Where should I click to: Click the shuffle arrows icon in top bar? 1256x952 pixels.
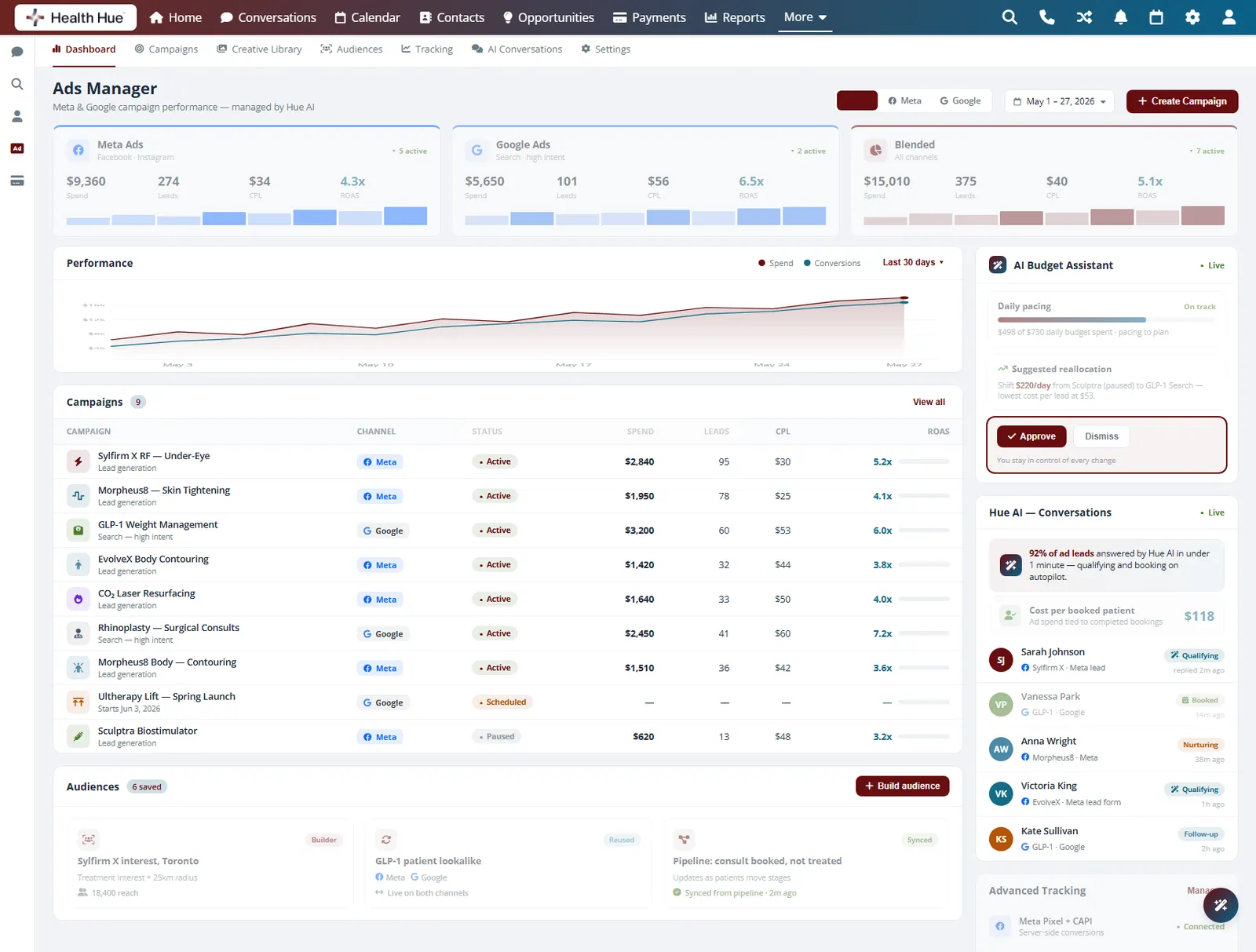coord(1084,17)
